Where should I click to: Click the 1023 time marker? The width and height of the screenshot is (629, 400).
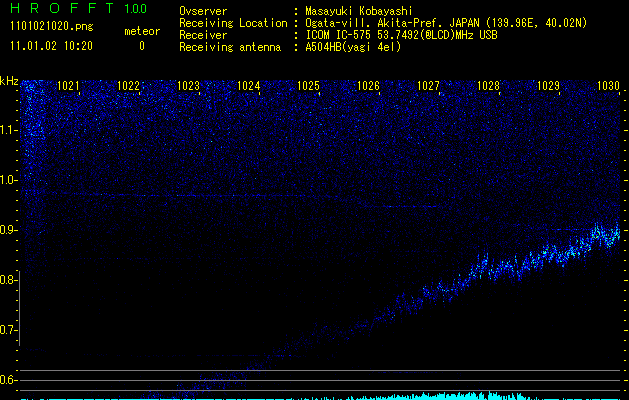[189, 86]
